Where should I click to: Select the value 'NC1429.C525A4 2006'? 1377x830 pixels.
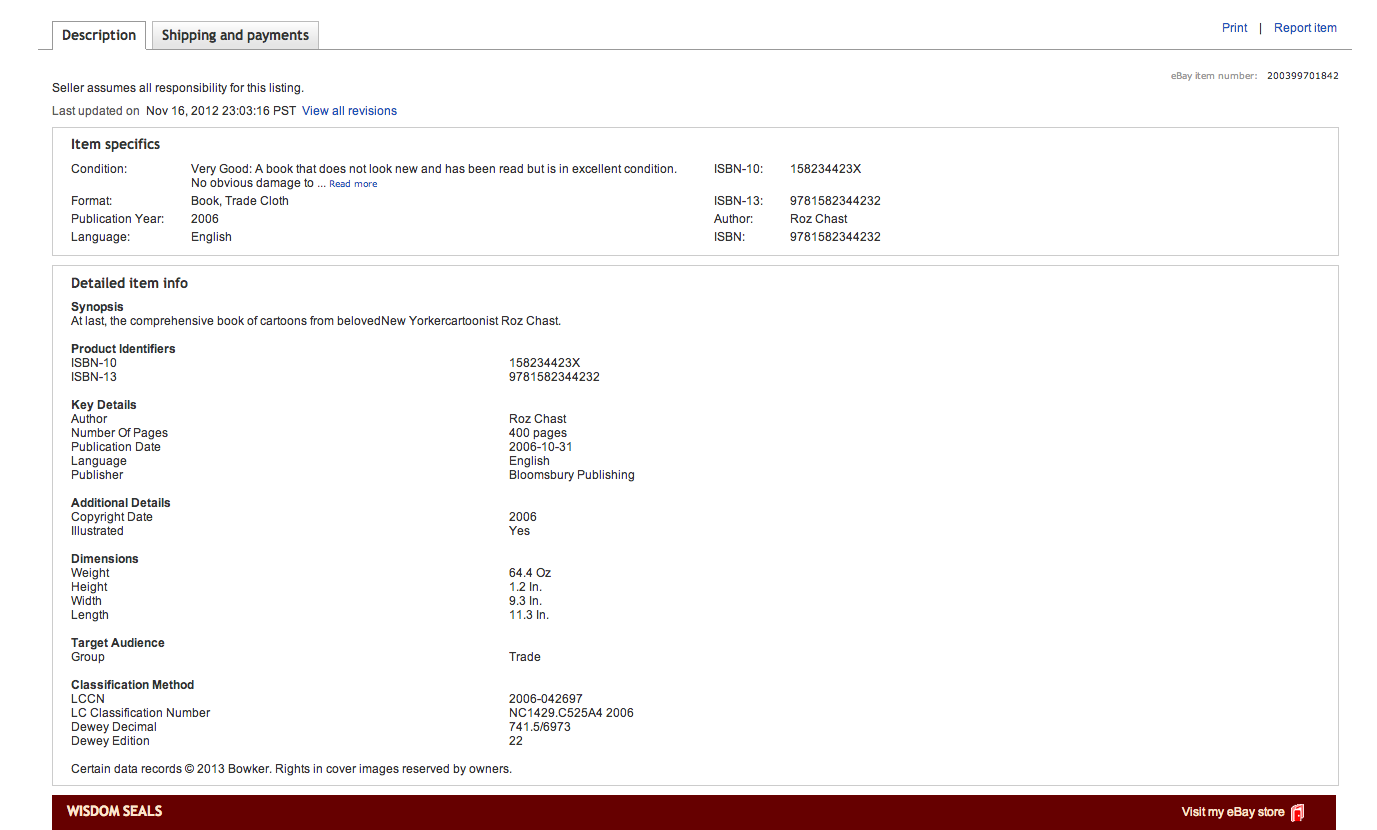click(571, 713)
